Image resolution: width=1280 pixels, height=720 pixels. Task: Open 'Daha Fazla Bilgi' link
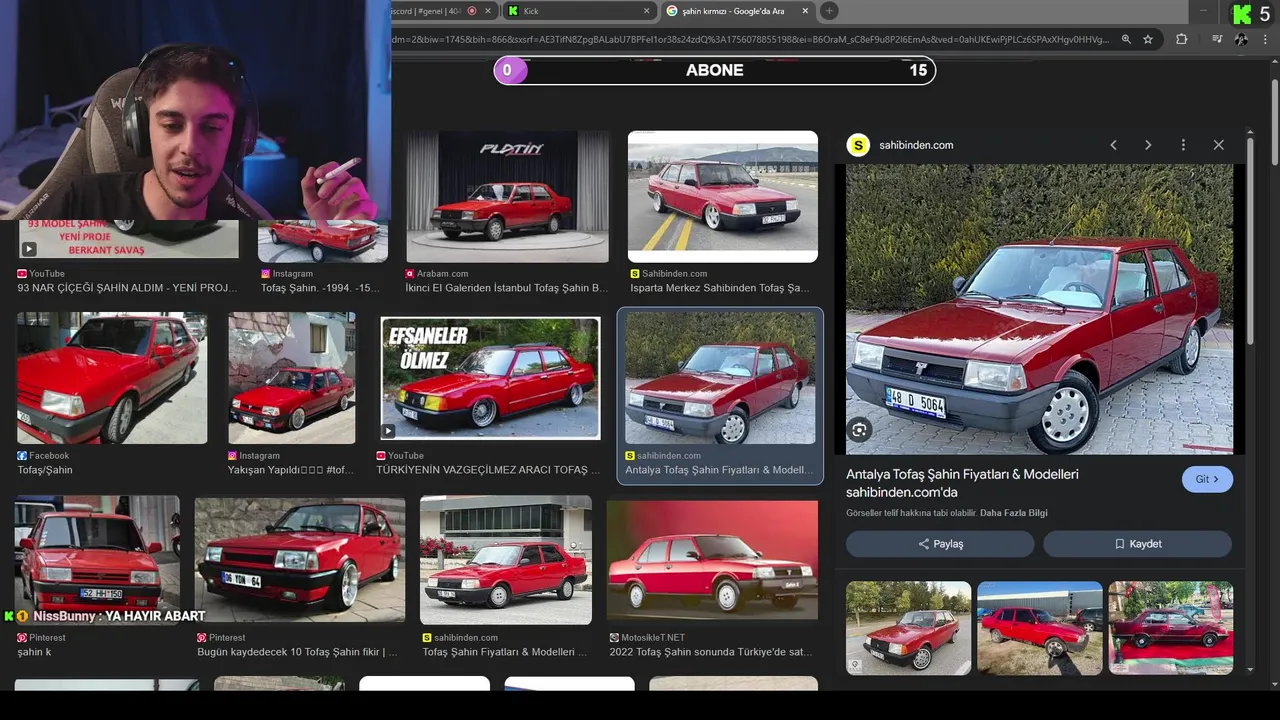point(1014,513)
